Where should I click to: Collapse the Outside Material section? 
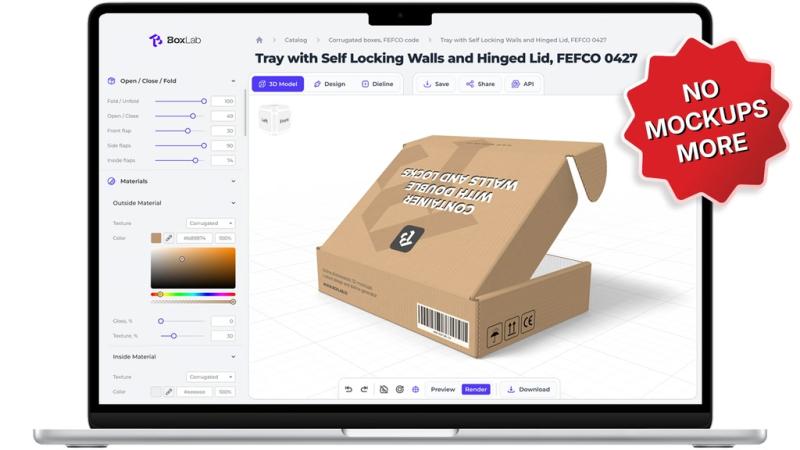coord(233,203)
